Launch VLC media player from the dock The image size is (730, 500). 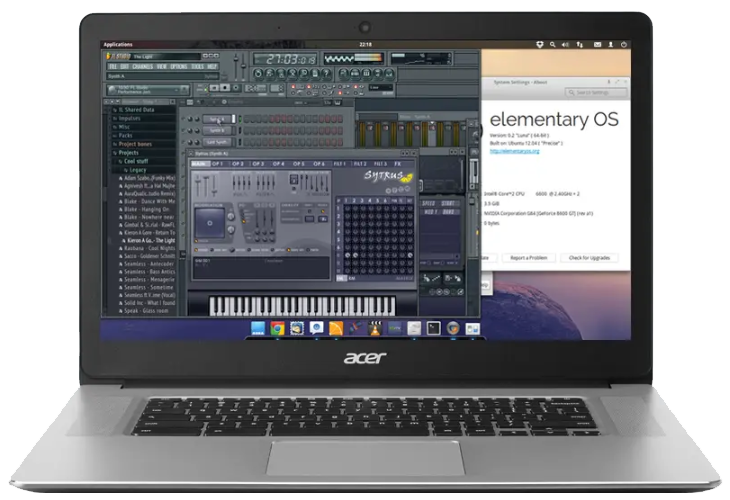click(375, 329)
